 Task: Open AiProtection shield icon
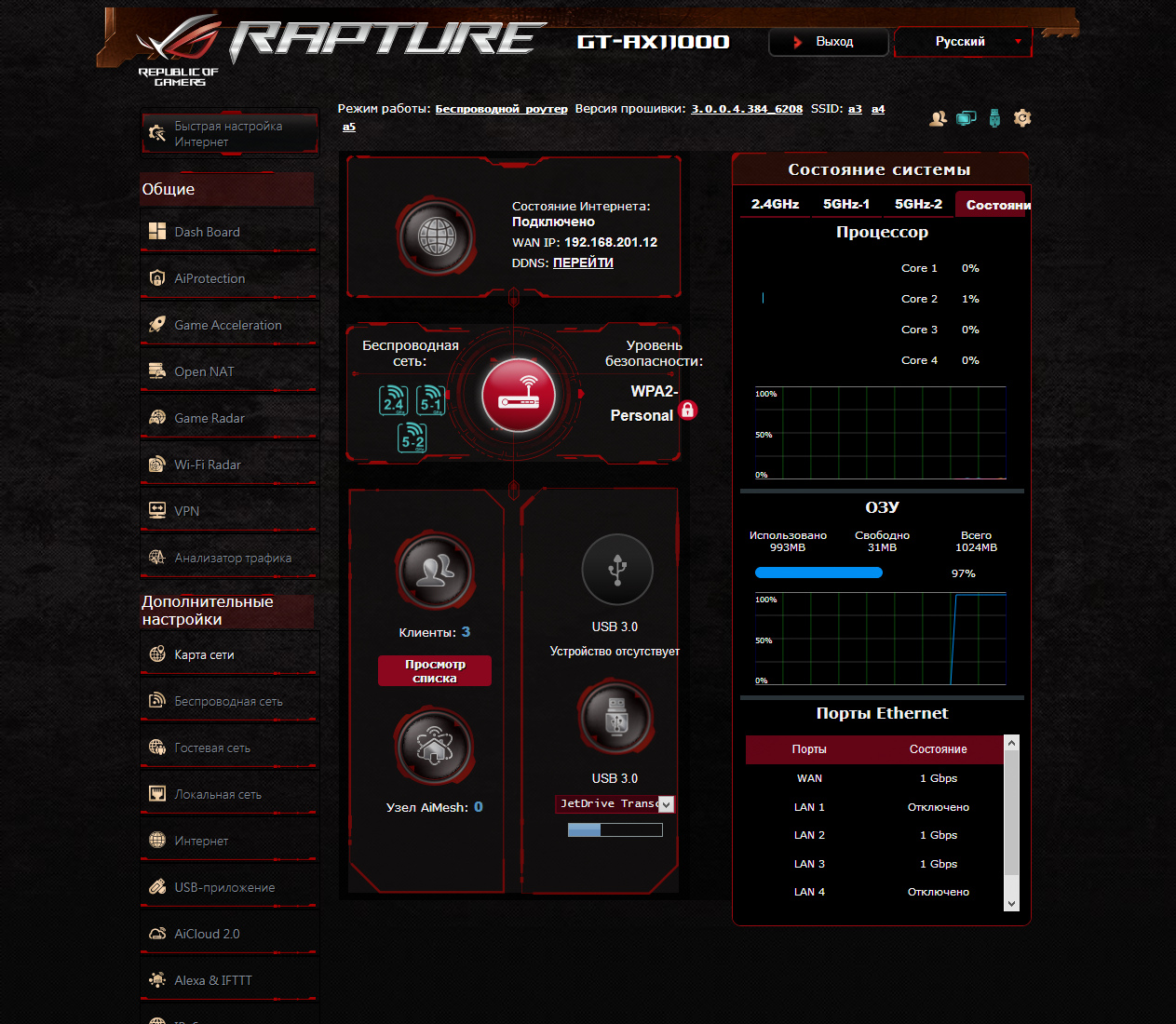(x=157, y=278)
